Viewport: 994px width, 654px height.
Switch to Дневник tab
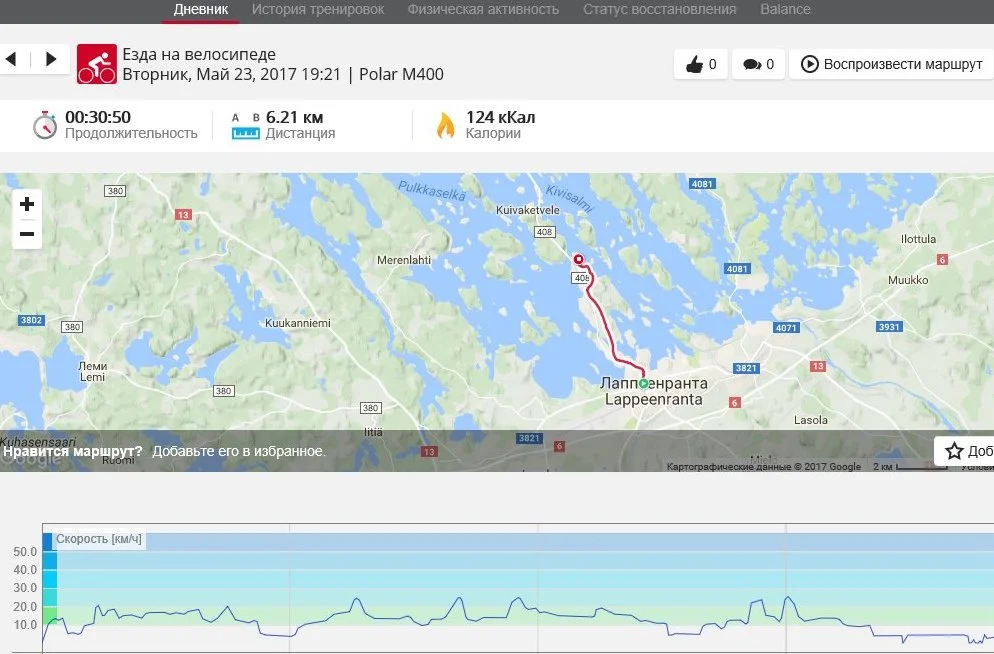pyautogui.click(x=201, y=10)
